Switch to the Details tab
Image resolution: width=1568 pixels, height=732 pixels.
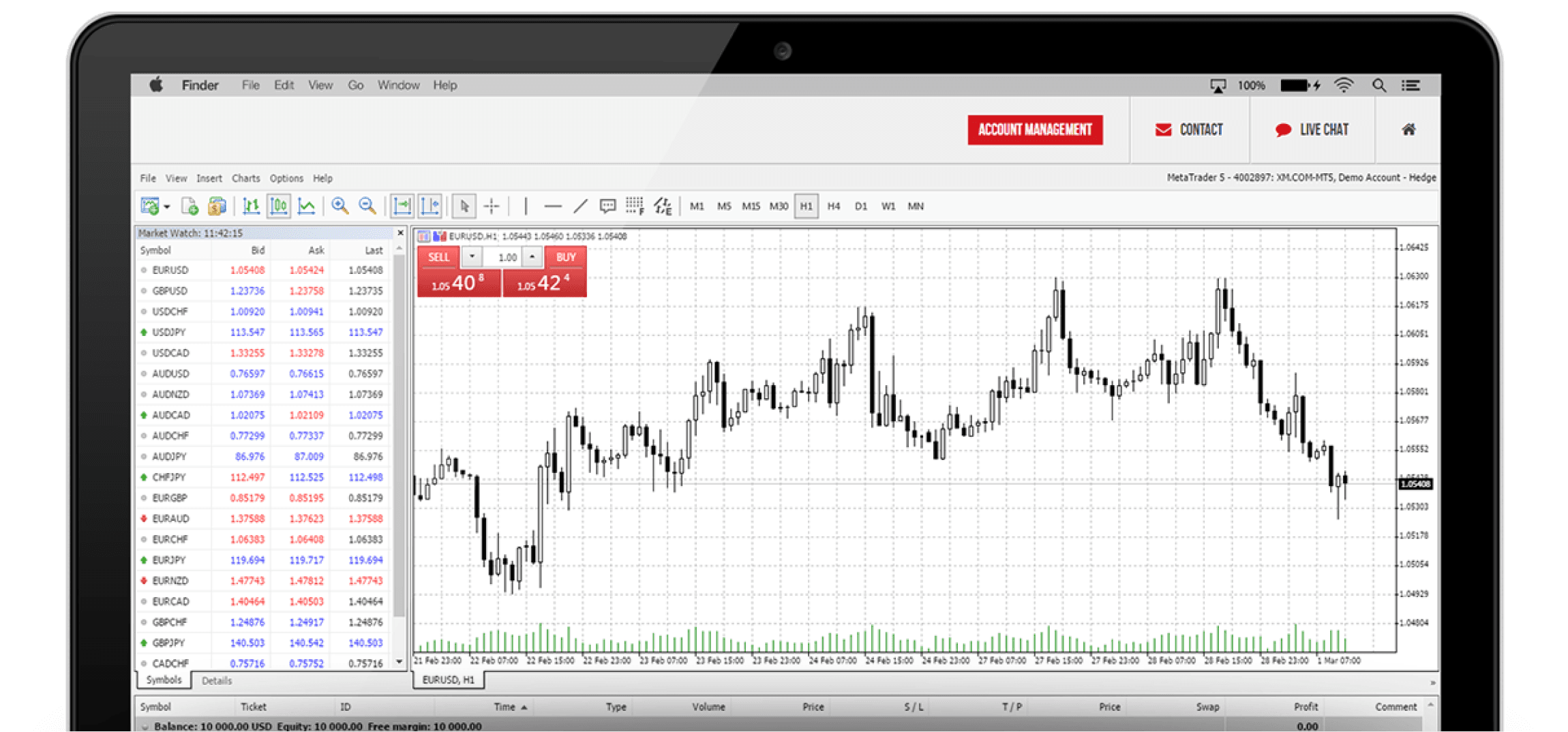pos(217,680)
